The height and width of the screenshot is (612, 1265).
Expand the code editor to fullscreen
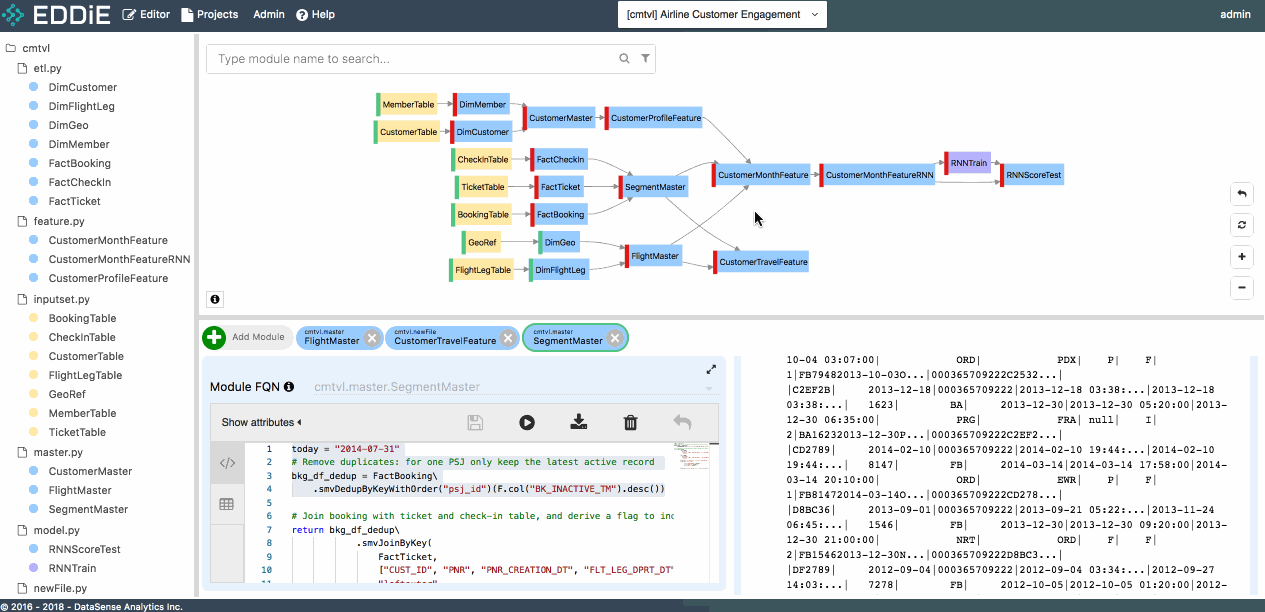[x=711, y=369]
